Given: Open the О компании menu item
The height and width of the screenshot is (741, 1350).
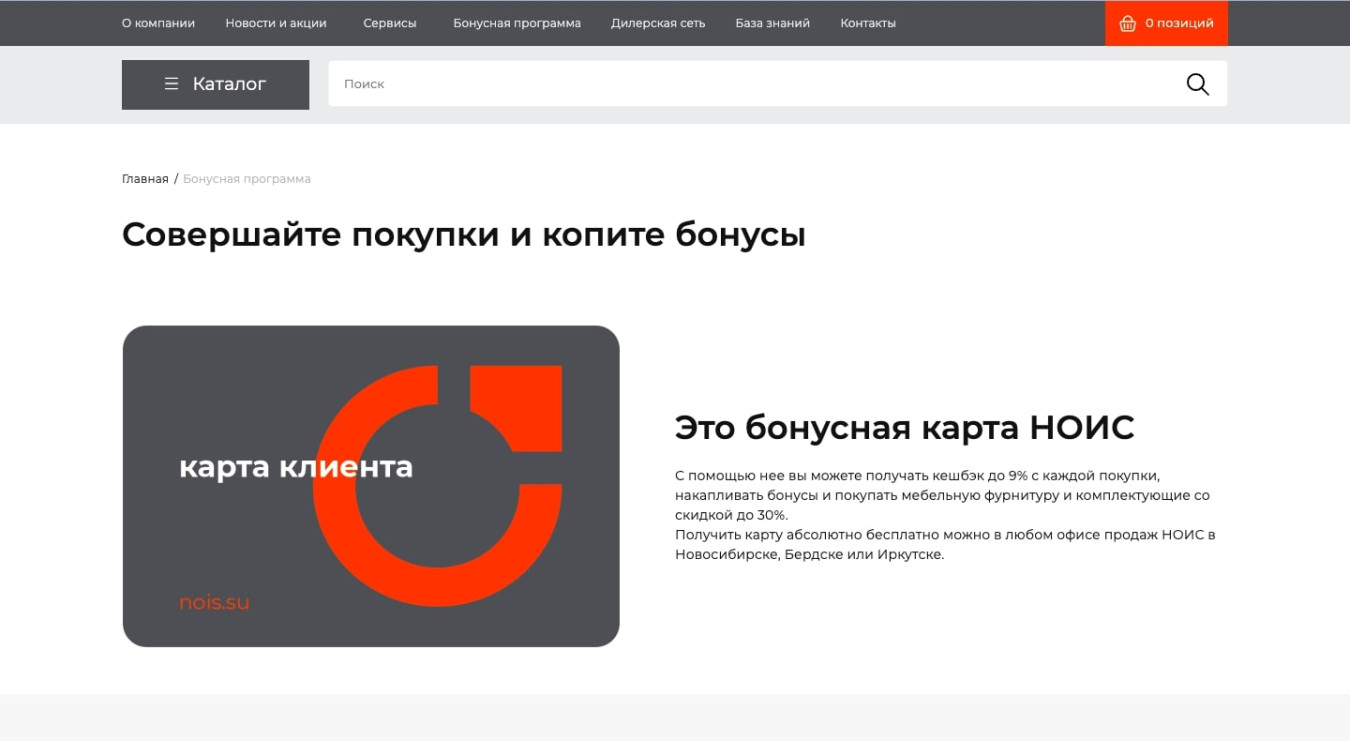Looking at the screenshot, I should pyautogui.click(x=158, y=23).
